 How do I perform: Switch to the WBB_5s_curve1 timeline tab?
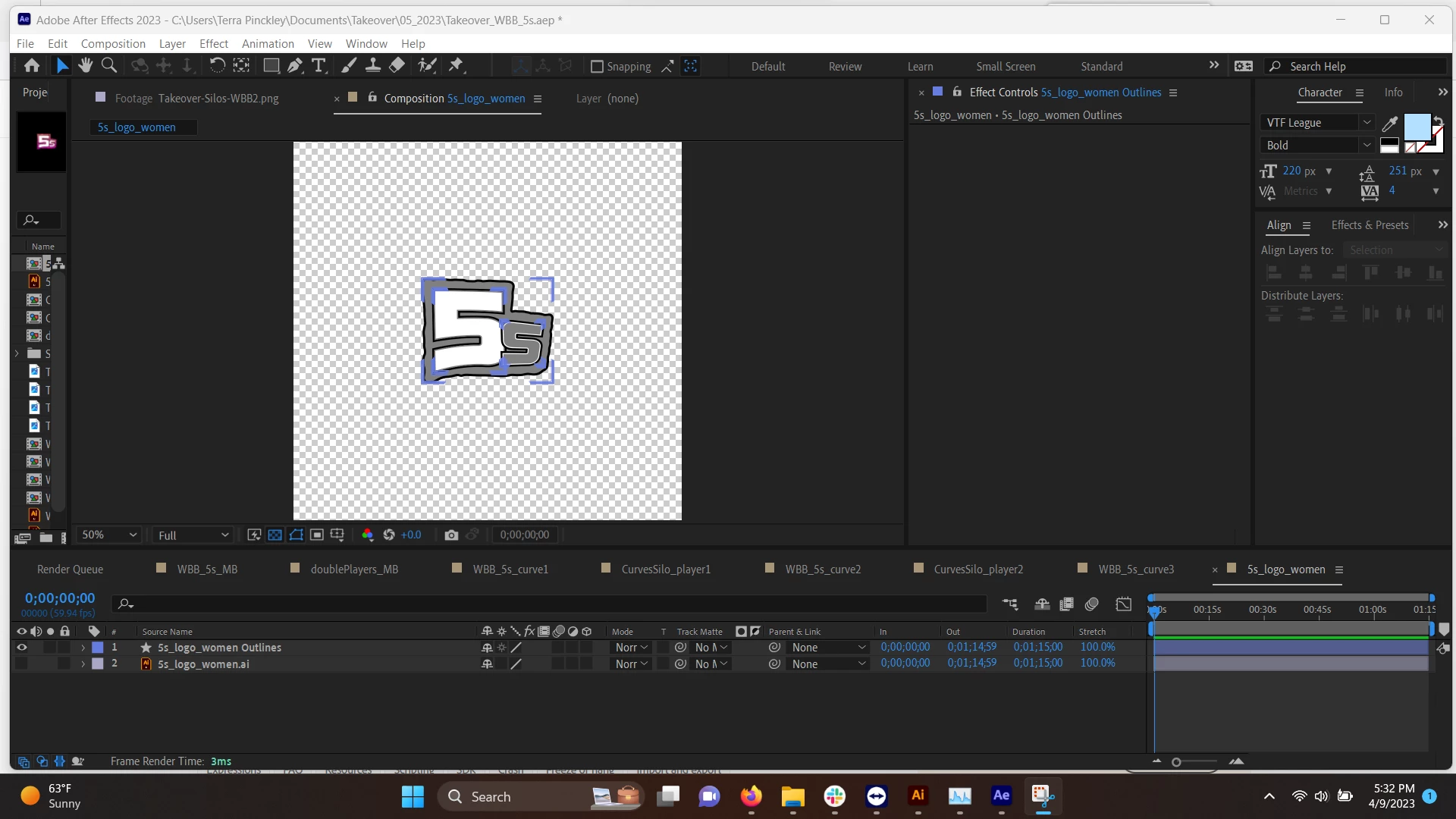click(x=510, y=570)
